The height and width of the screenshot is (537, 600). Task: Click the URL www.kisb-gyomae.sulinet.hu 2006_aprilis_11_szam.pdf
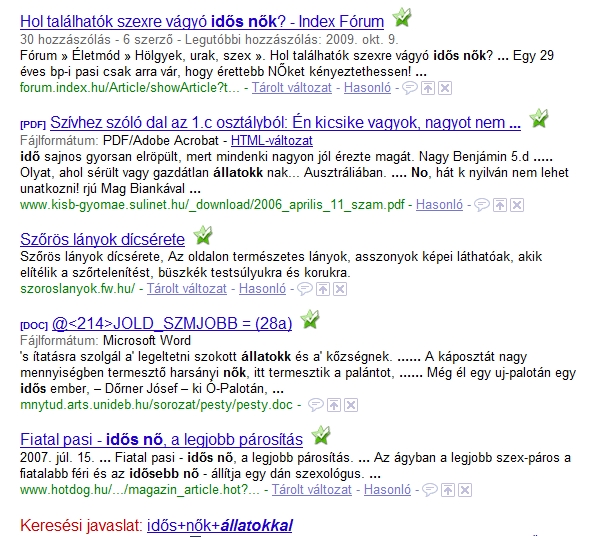212,205
